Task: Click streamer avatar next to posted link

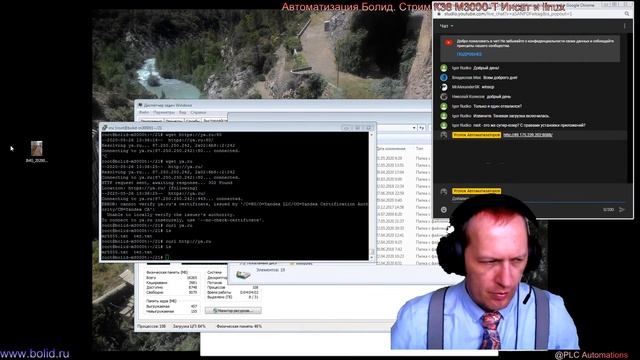Action: click(444, 135)
